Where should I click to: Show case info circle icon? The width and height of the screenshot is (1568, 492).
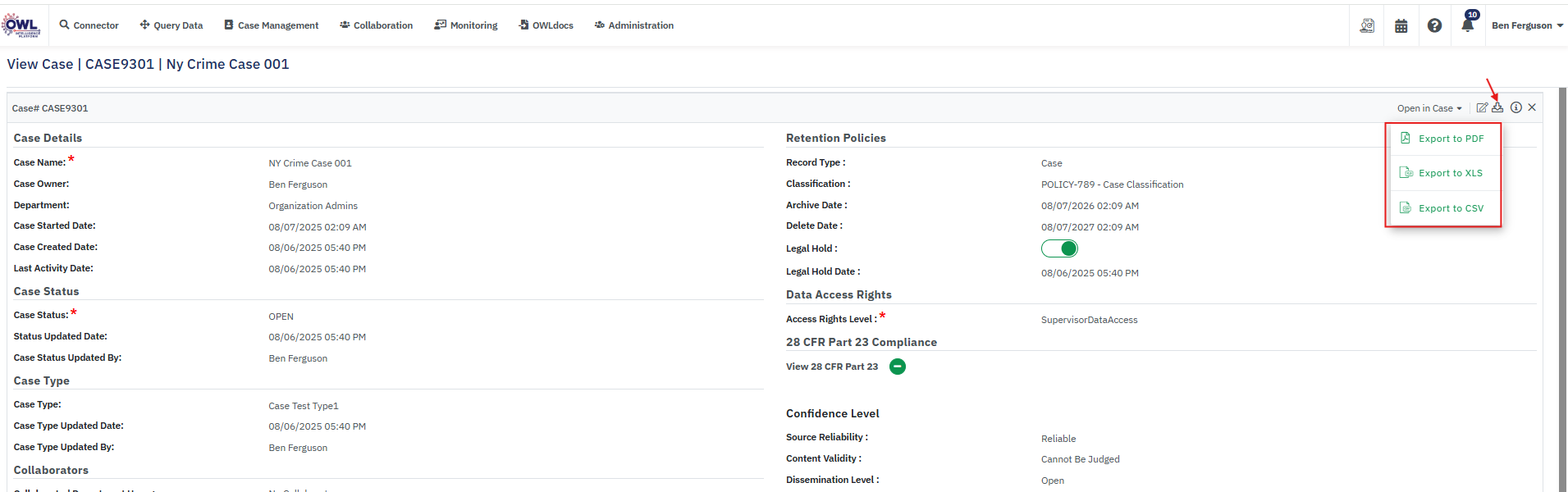1516,107
